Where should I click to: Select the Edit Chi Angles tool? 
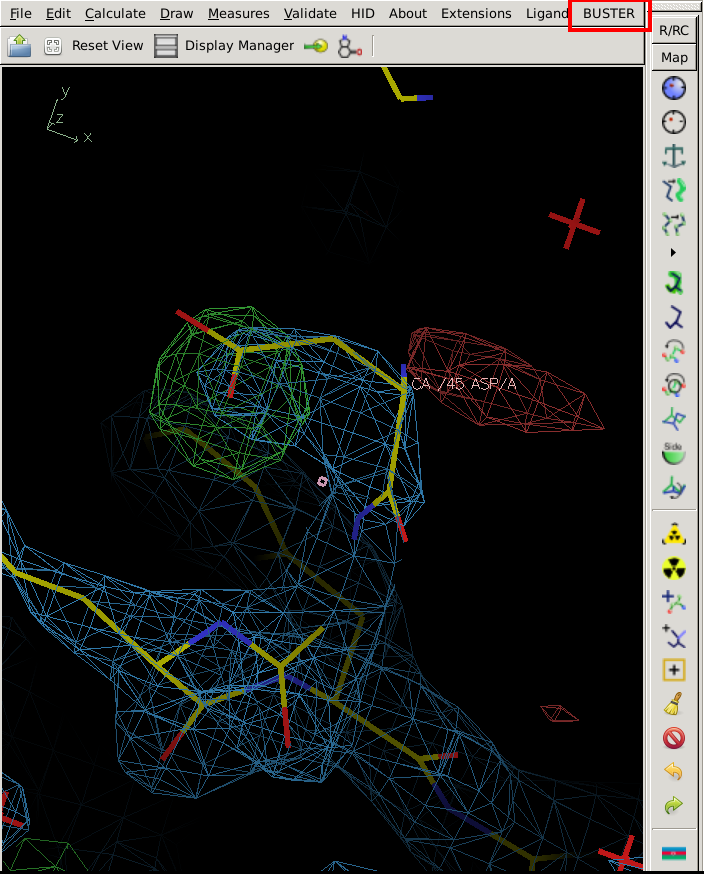point(674,351)
